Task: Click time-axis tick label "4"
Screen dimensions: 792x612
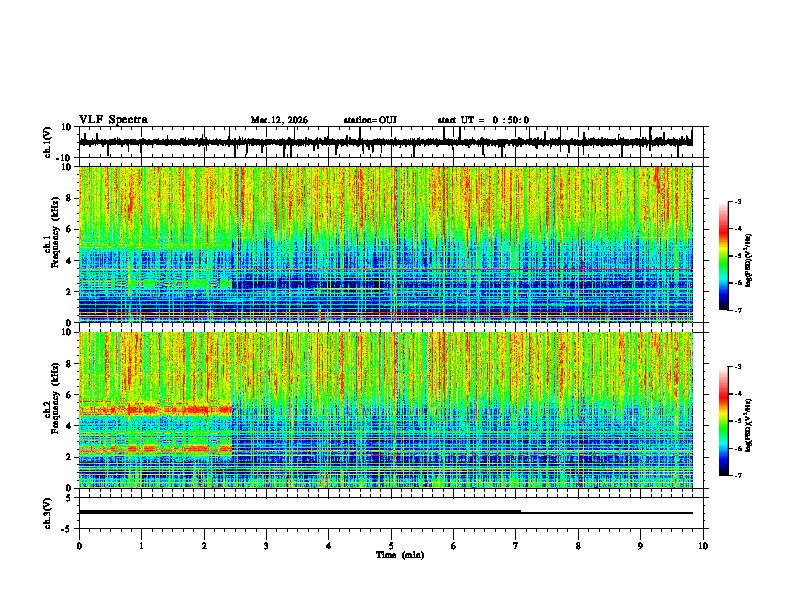Action: [x=329, y=546]
